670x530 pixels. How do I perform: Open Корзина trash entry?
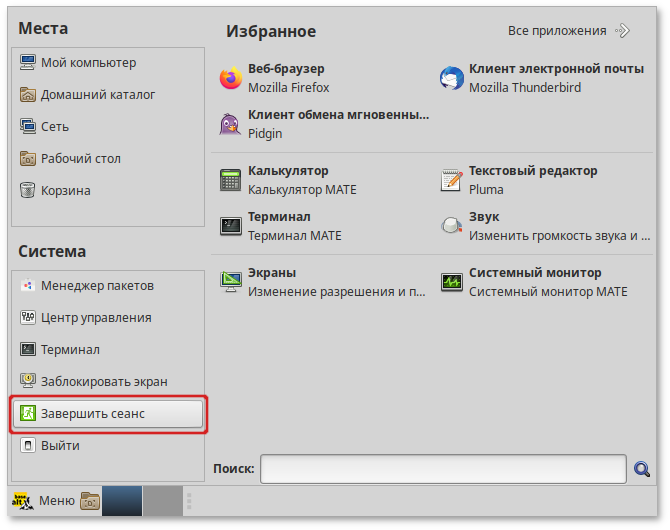65,191
